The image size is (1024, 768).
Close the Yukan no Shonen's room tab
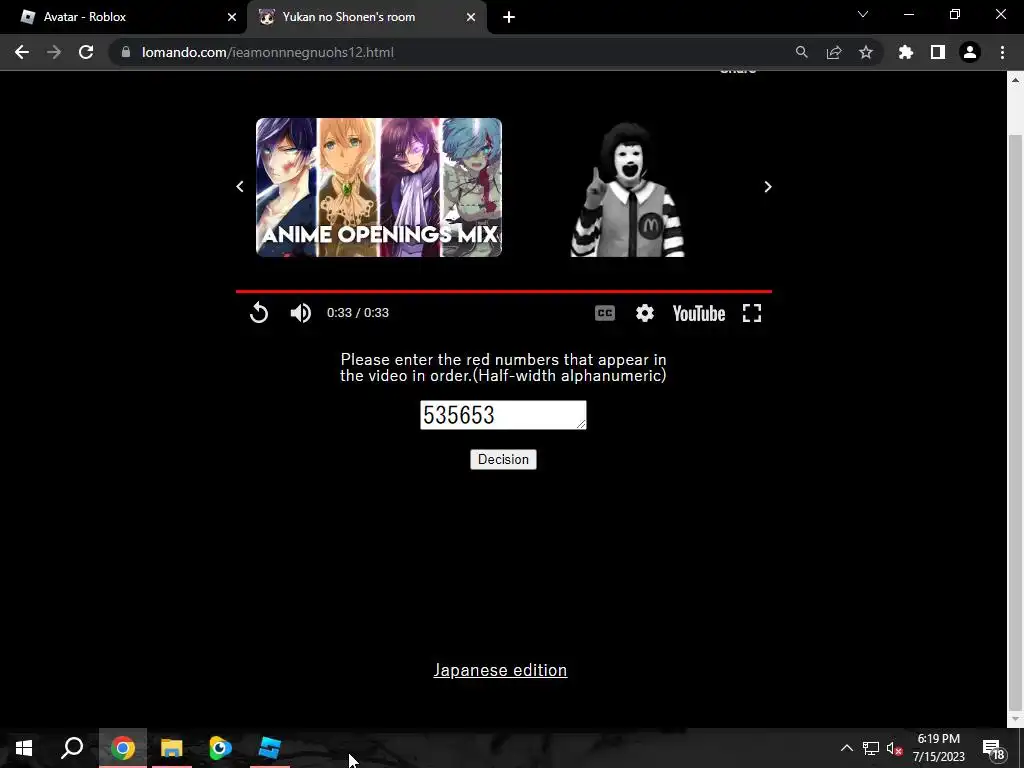[471, 17]
